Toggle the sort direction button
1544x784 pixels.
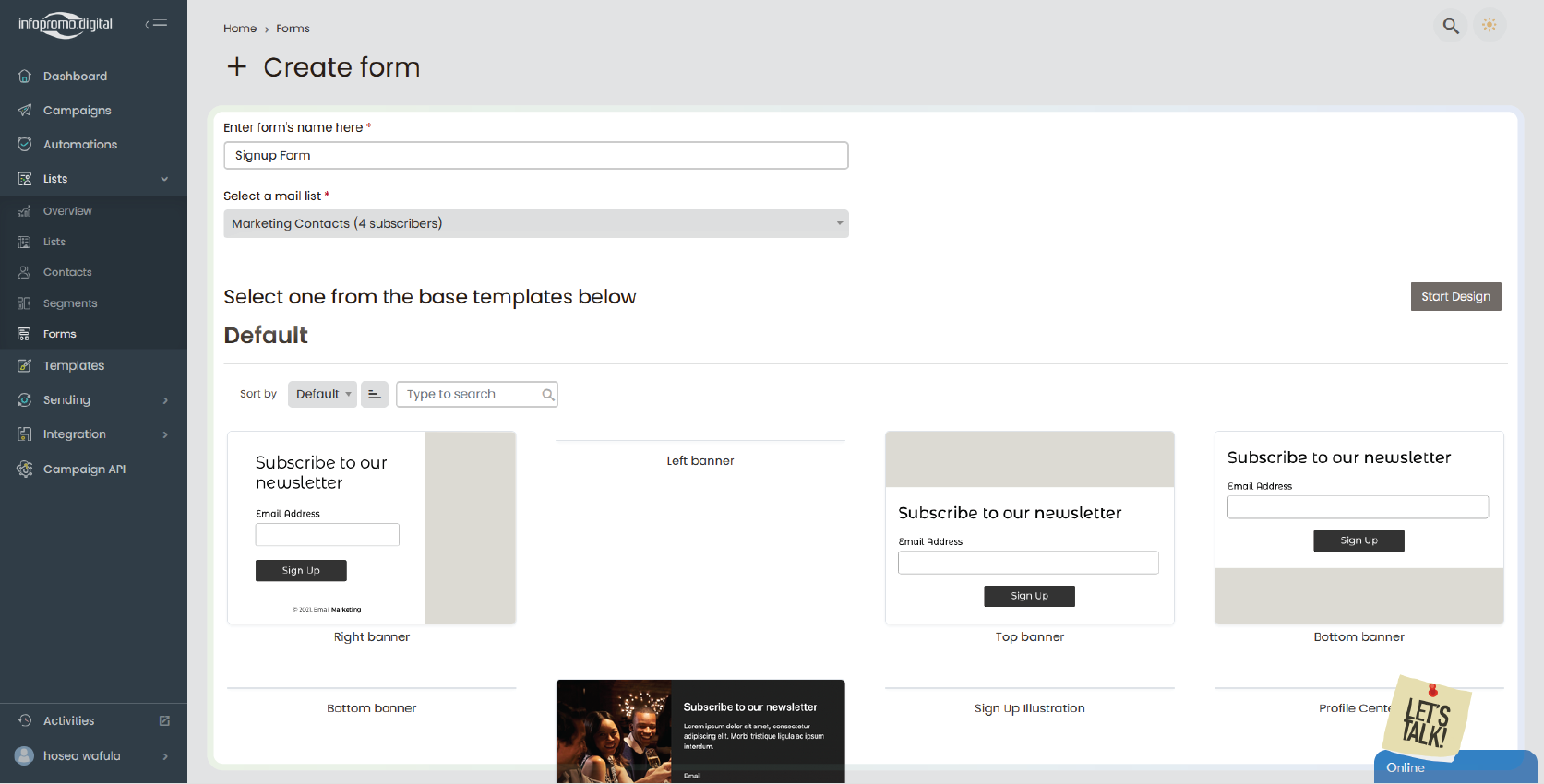point(374,394)
